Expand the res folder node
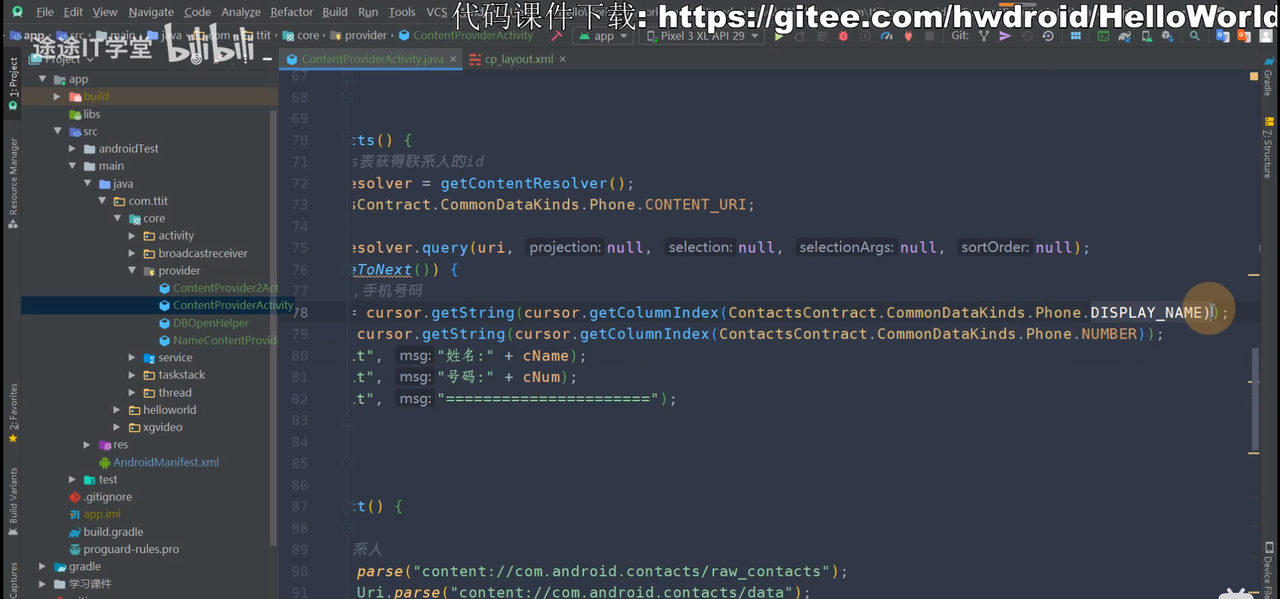 pyautogui.click(x=87, y=445)
